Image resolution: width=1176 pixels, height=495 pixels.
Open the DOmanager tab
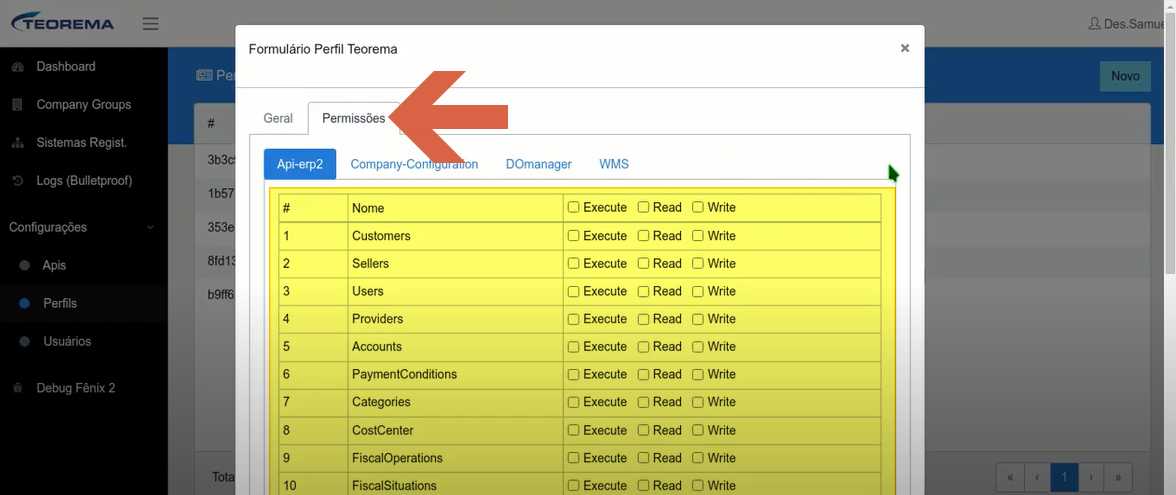click(x=538, y=164)
